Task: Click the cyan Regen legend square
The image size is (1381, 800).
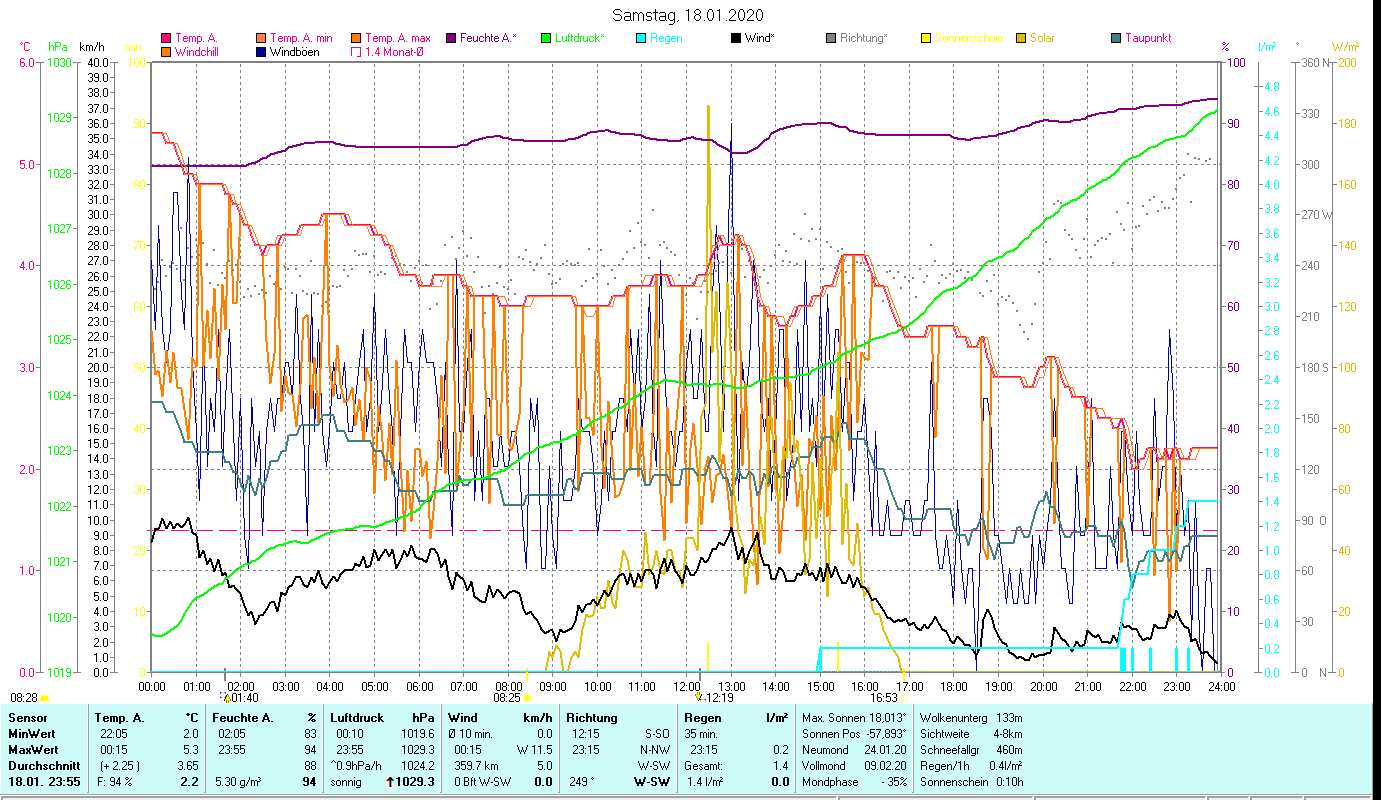Action: 641,38
